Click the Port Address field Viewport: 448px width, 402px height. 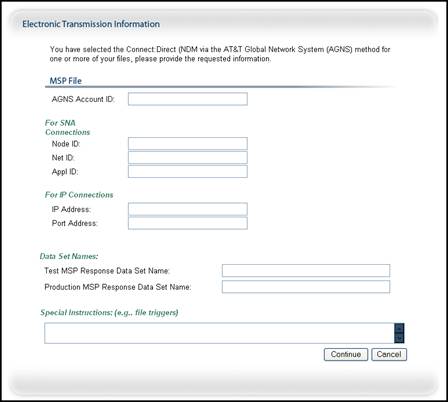(x=188, y=223)
